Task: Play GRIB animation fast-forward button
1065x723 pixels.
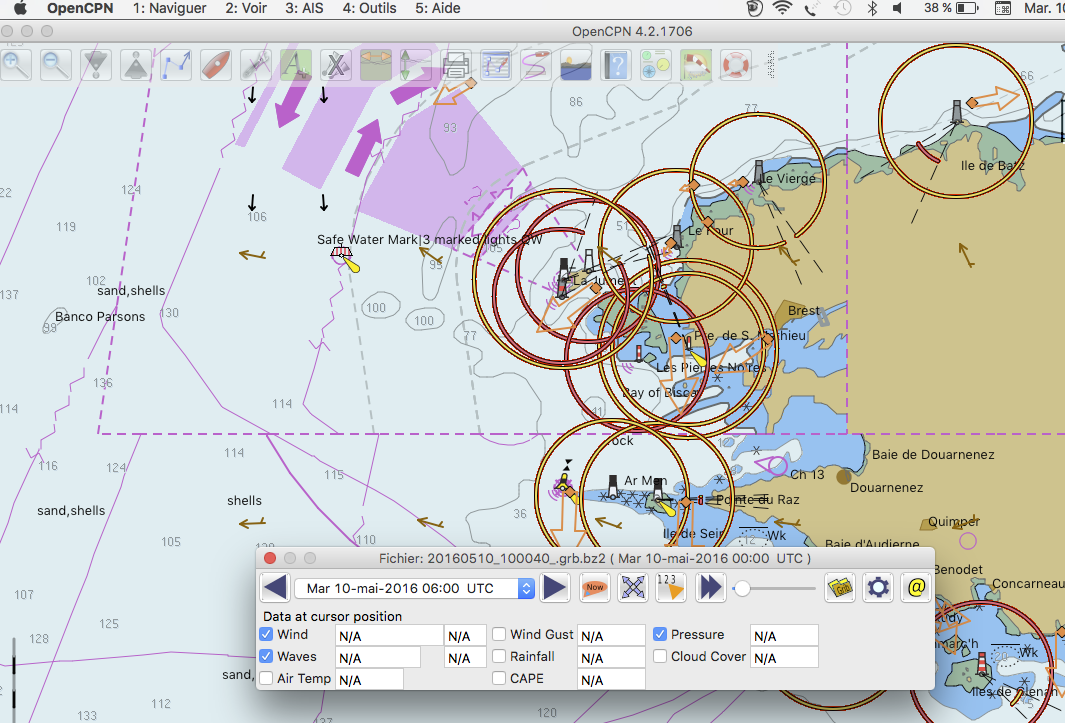Action: pyautogui.click(x=710, y=588)
